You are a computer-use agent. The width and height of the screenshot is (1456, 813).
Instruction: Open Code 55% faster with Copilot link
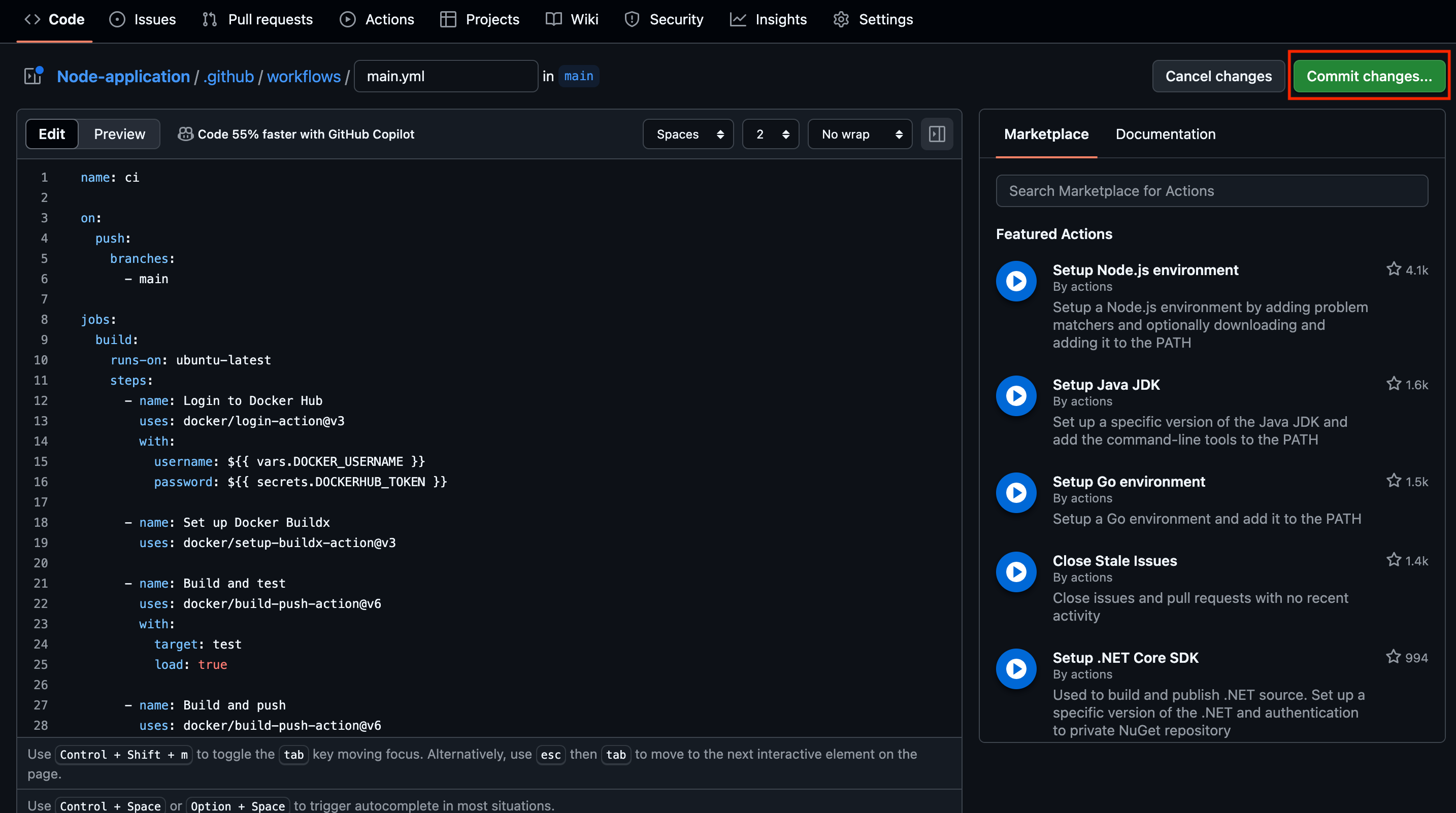coord(306,134)
